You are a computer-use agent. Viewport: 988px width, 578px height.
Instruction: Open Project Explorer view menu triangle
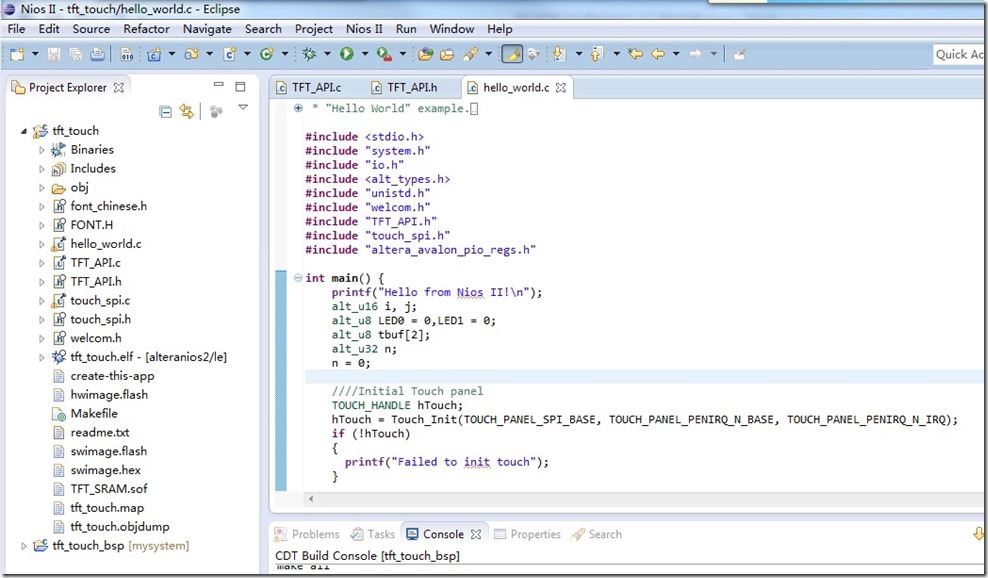point(243,107)
